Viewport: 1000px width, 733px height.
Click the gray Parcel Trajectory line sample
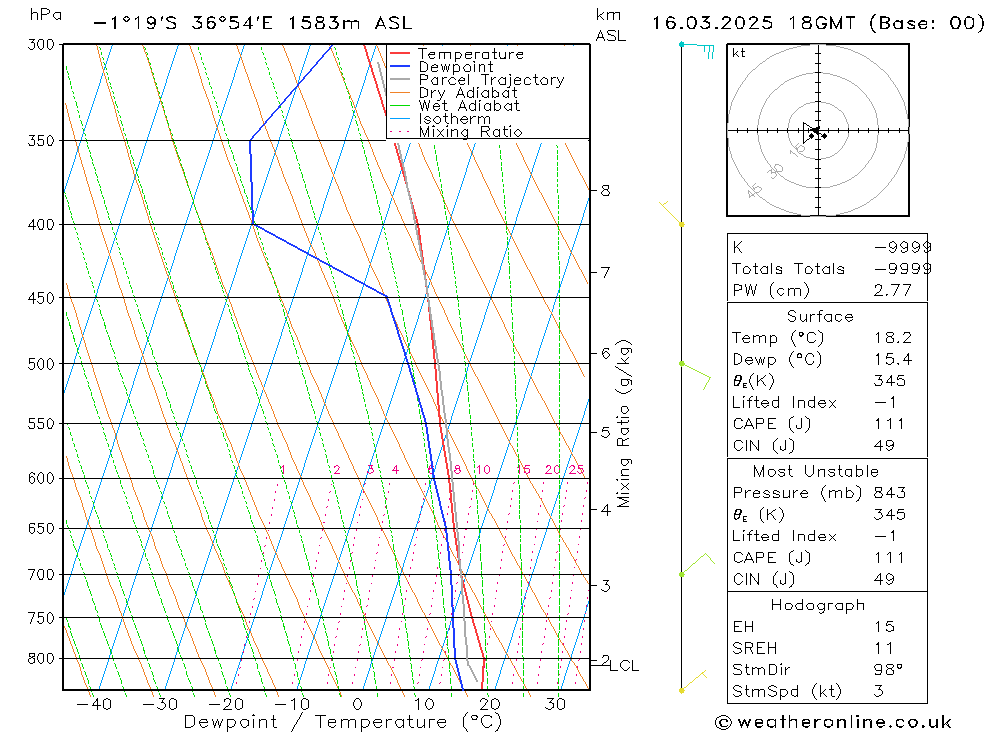tap(400, 80)
